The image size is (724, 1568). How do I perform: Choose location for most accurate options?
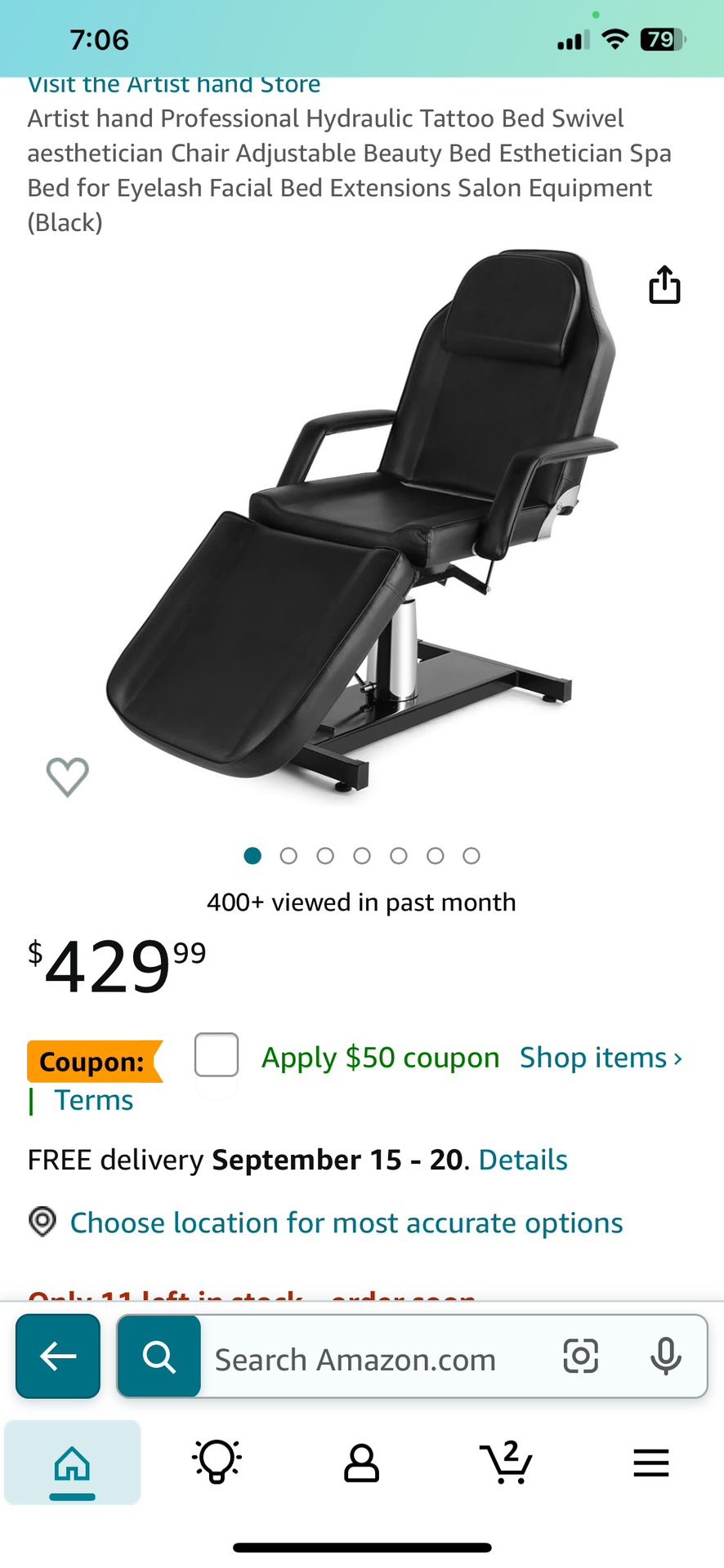pos(346,1223)
